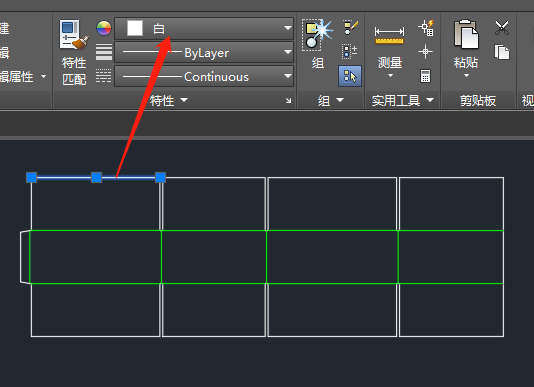
Task: Click the Copy clip icon
Action: [x=502, y=52]
